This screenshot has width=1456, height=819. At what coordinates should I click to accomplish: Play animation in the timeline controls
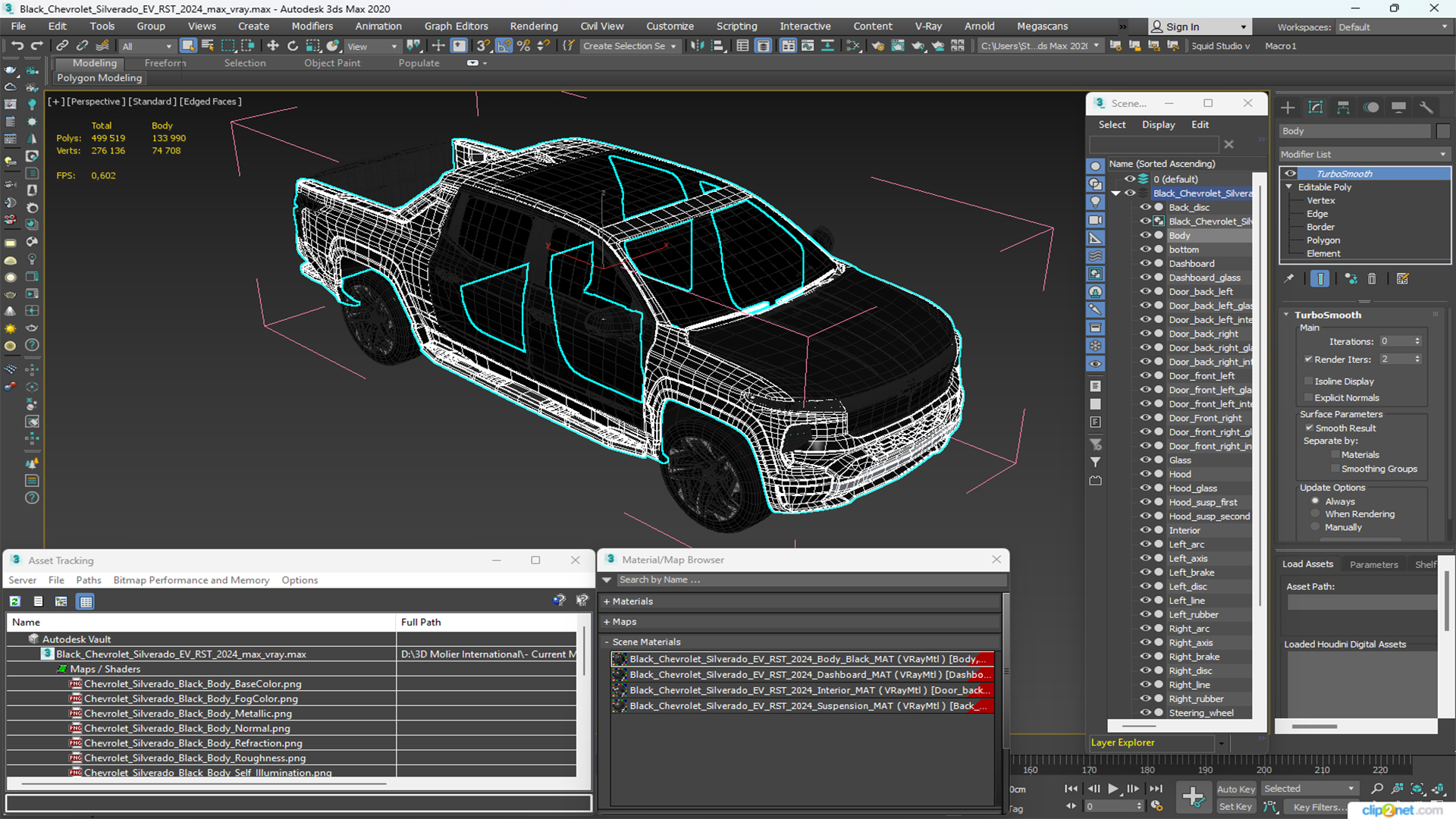[x=1112, y=789]
